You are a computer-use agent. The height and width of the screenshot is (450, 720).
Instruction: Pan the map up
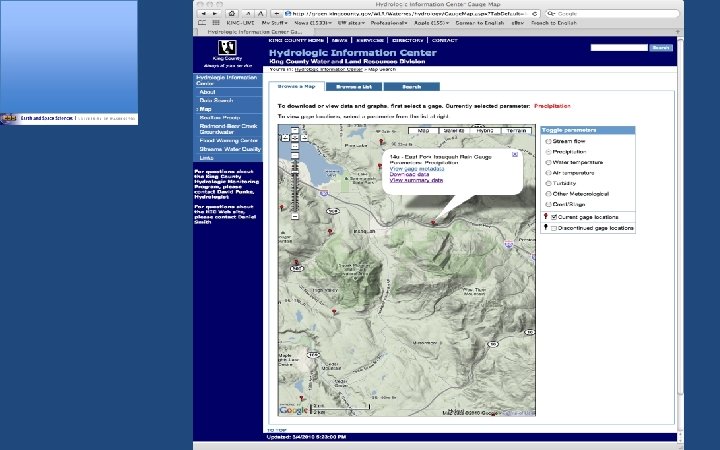click(295, 130)
